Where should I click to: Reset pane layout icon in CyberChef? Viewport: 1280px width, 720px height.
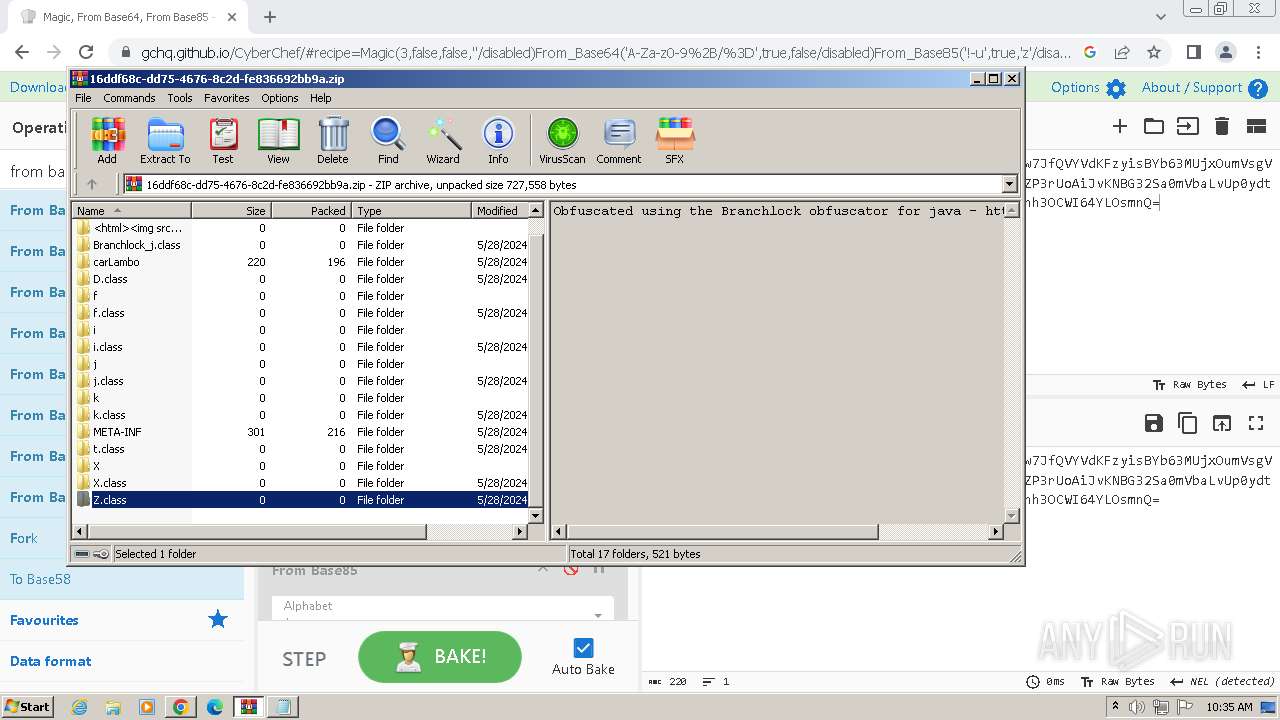coord(1256,126)
